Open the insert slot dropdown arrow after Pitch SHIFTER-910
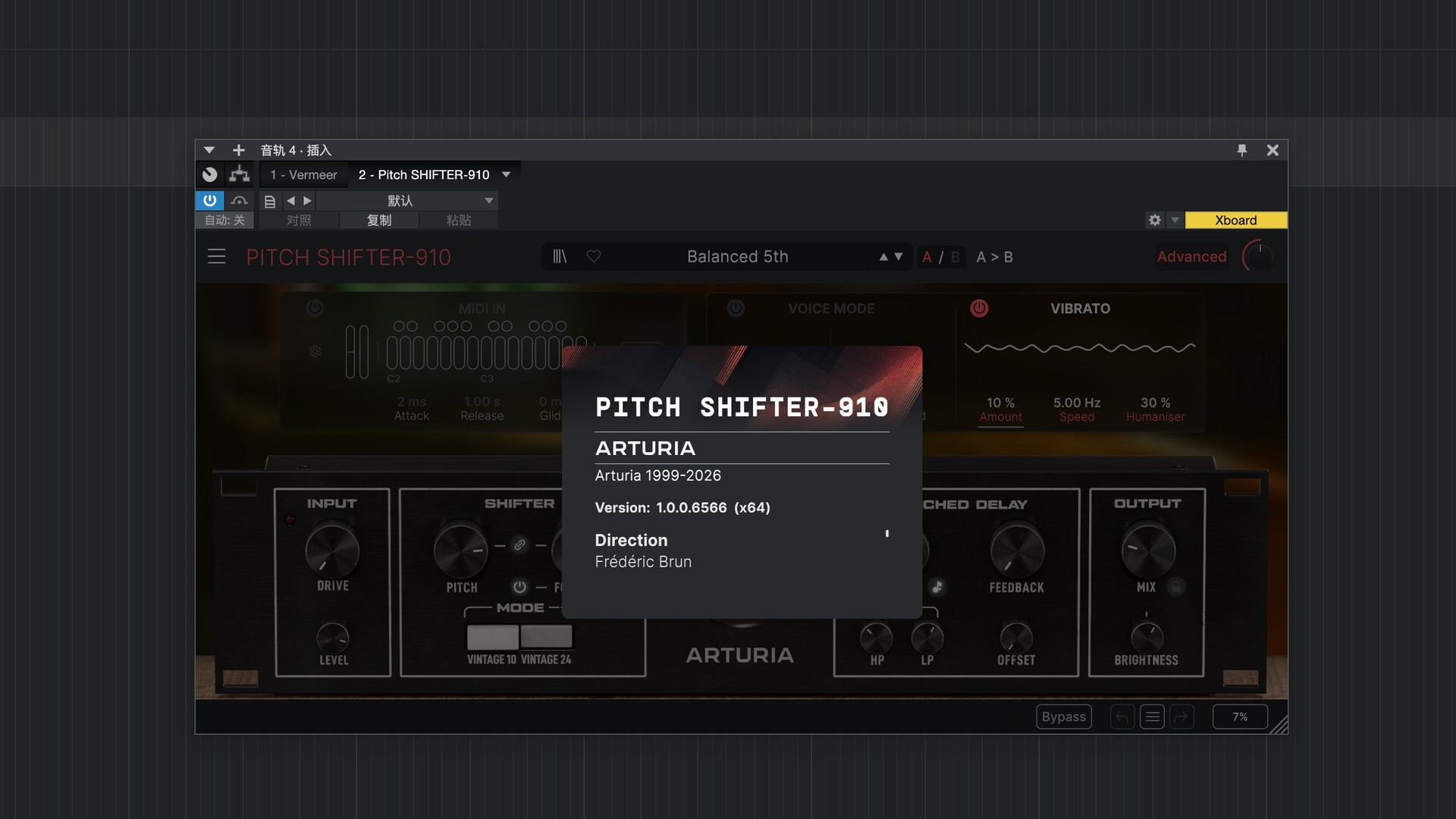The height and width of the screenshot is (819, 1456). 507,174
